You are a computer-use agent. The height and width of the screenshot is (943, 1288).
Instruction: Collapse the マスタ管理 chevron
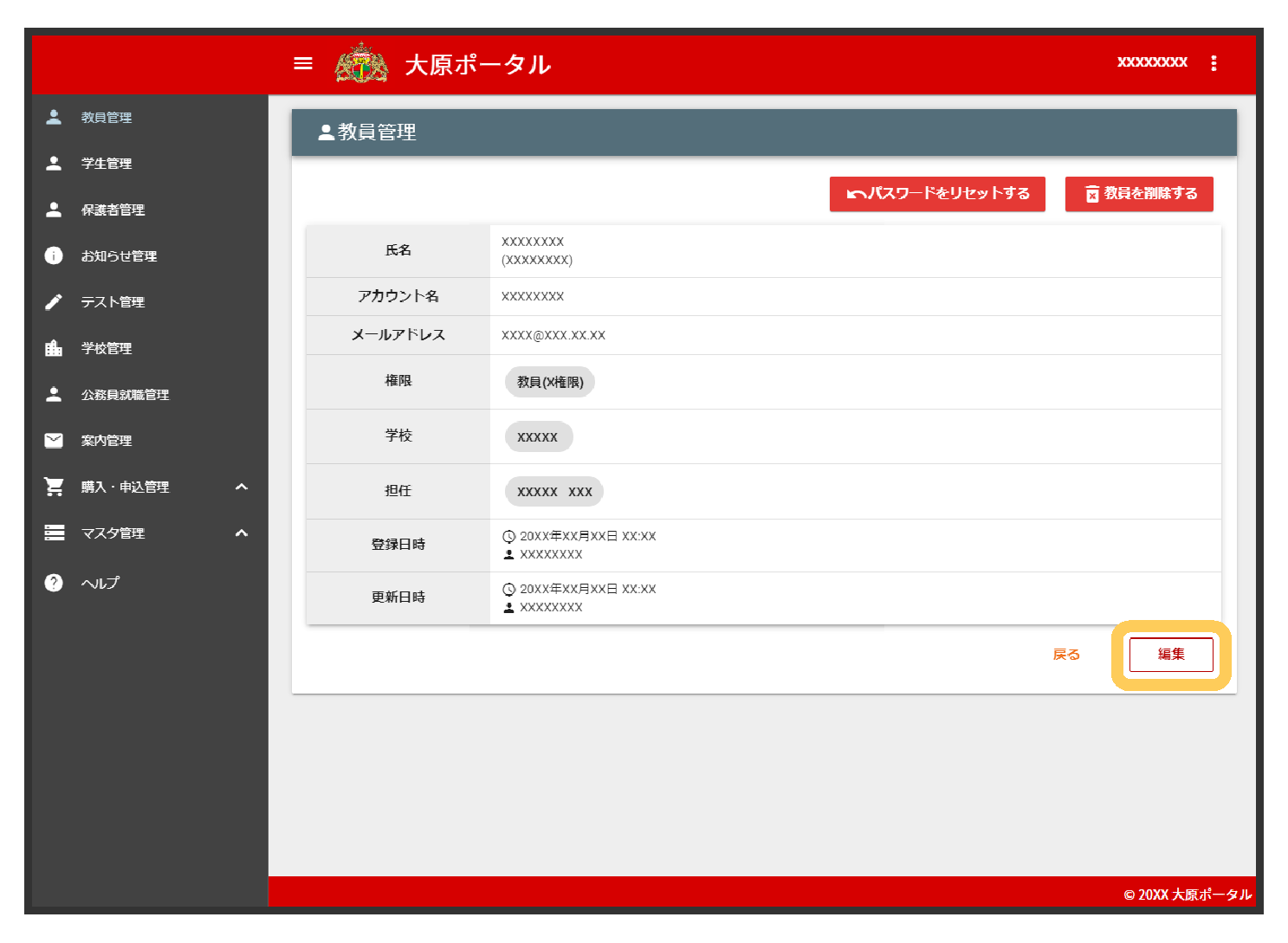pos(242,533)
